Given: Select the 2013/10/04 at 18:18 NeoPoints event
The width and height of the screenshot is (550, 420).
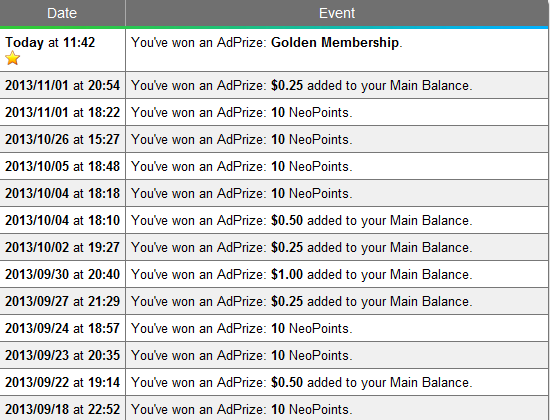Looking at the screenshot, I should point(242,193).
